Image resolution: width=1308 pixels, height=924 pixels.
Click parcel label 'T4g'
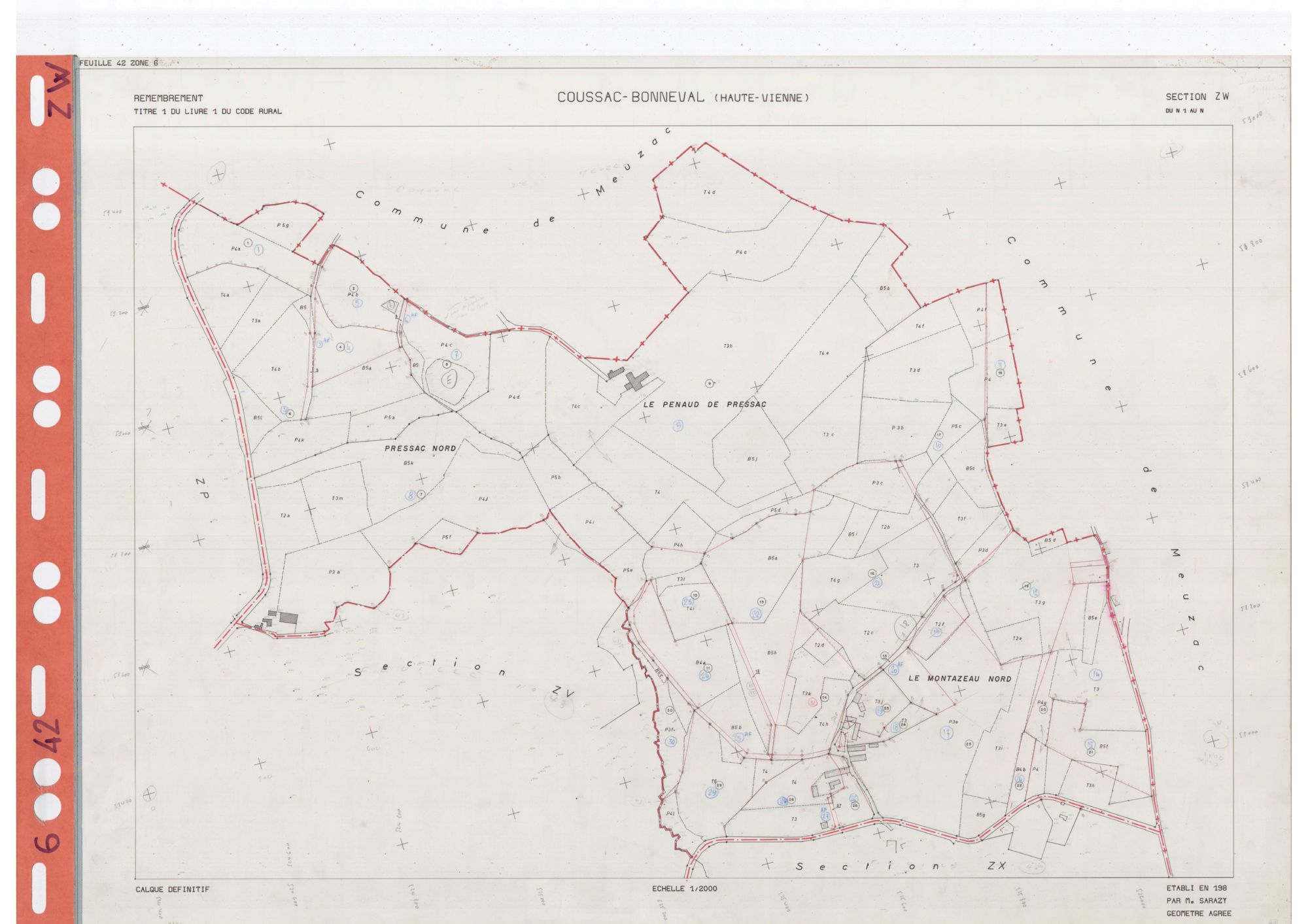pos(835,580)
